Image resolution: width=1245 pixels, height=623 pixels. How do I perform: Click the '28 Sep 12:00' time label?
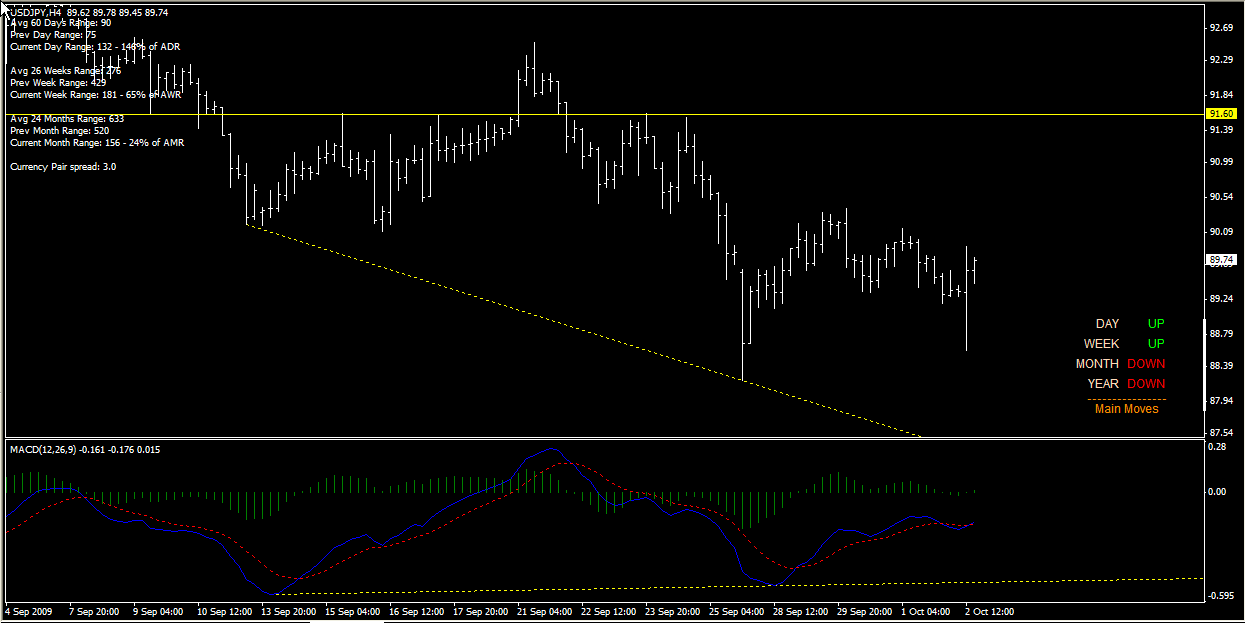pos(801,610)
